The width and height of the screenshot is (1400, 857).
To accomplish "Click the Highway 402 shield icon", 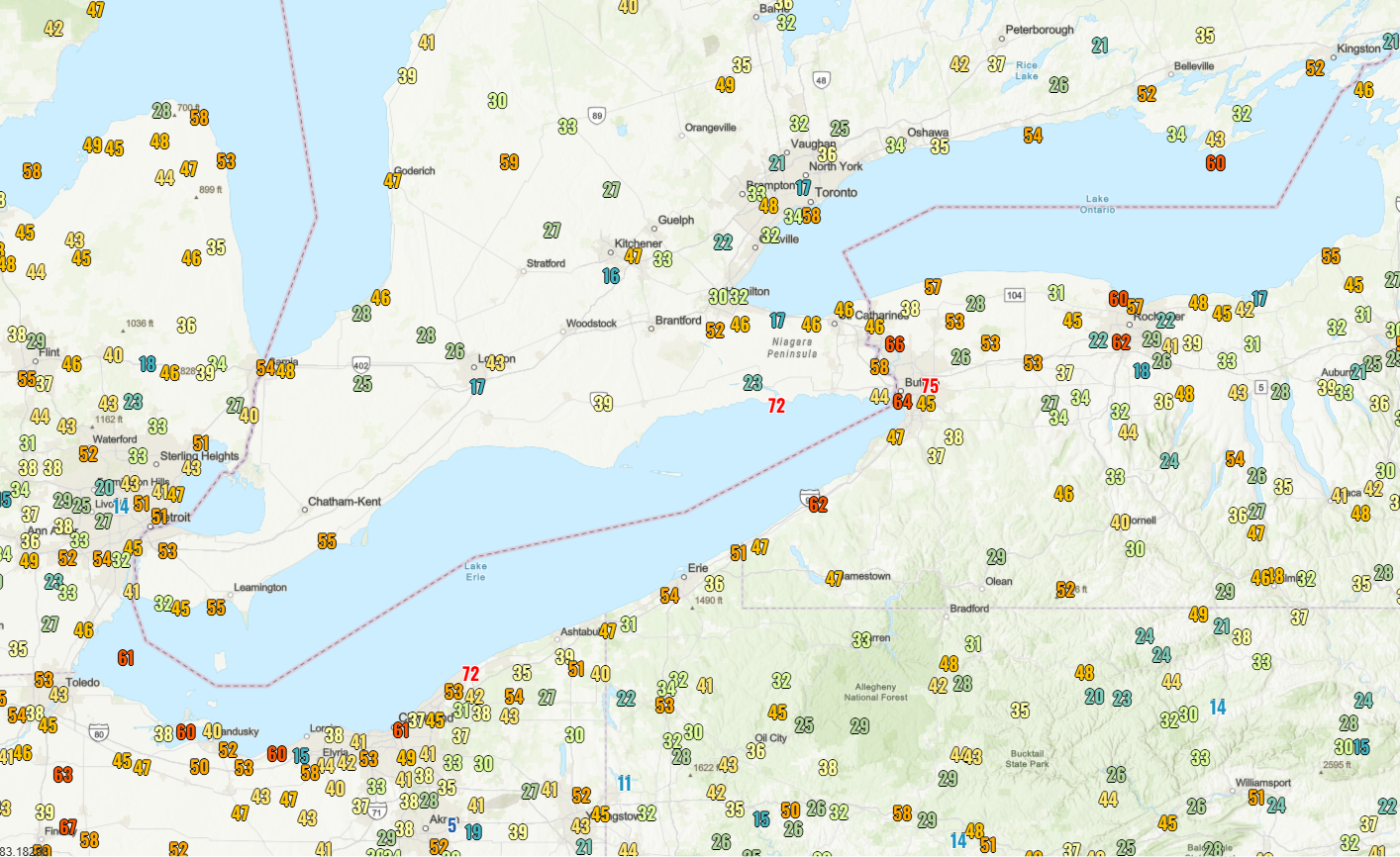I will pyautogui.click(x=361, y=365).
